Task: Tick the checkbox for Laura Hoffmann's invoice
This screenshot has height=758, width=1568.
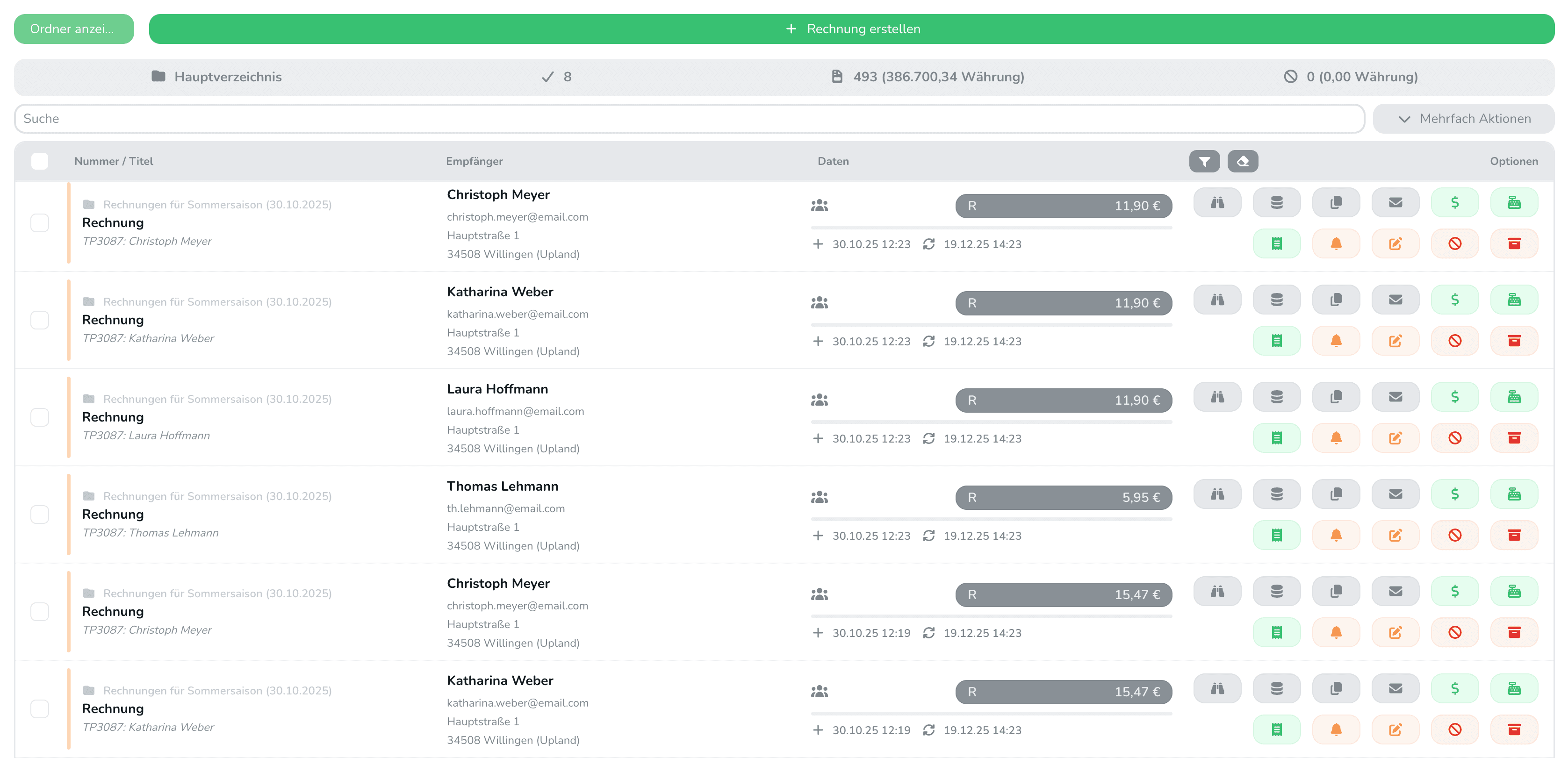Action: point(40,417)
